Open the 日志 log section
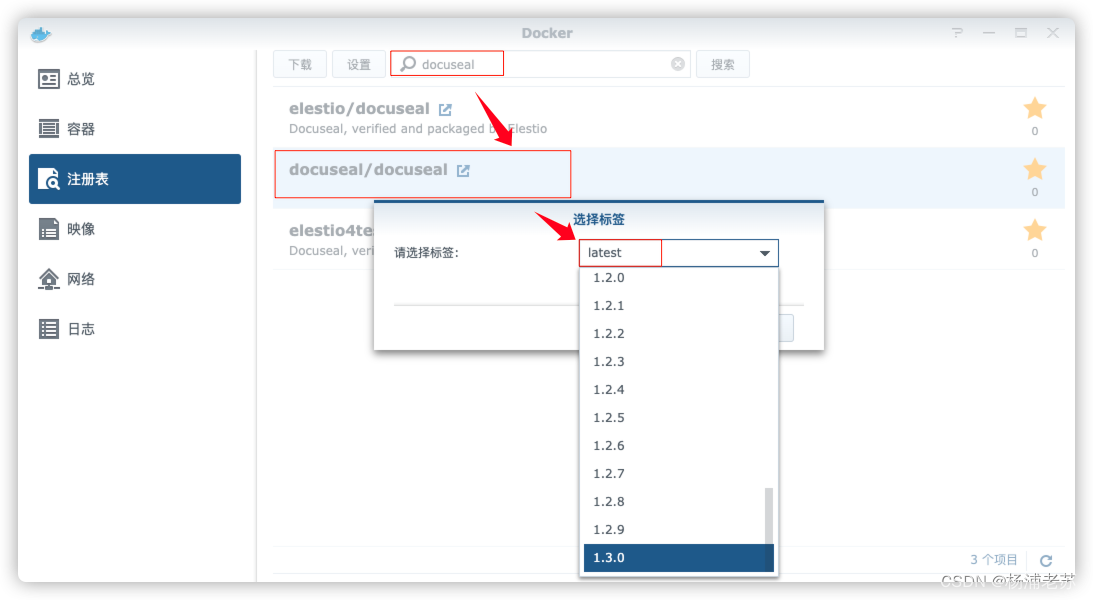 (135, 329)
